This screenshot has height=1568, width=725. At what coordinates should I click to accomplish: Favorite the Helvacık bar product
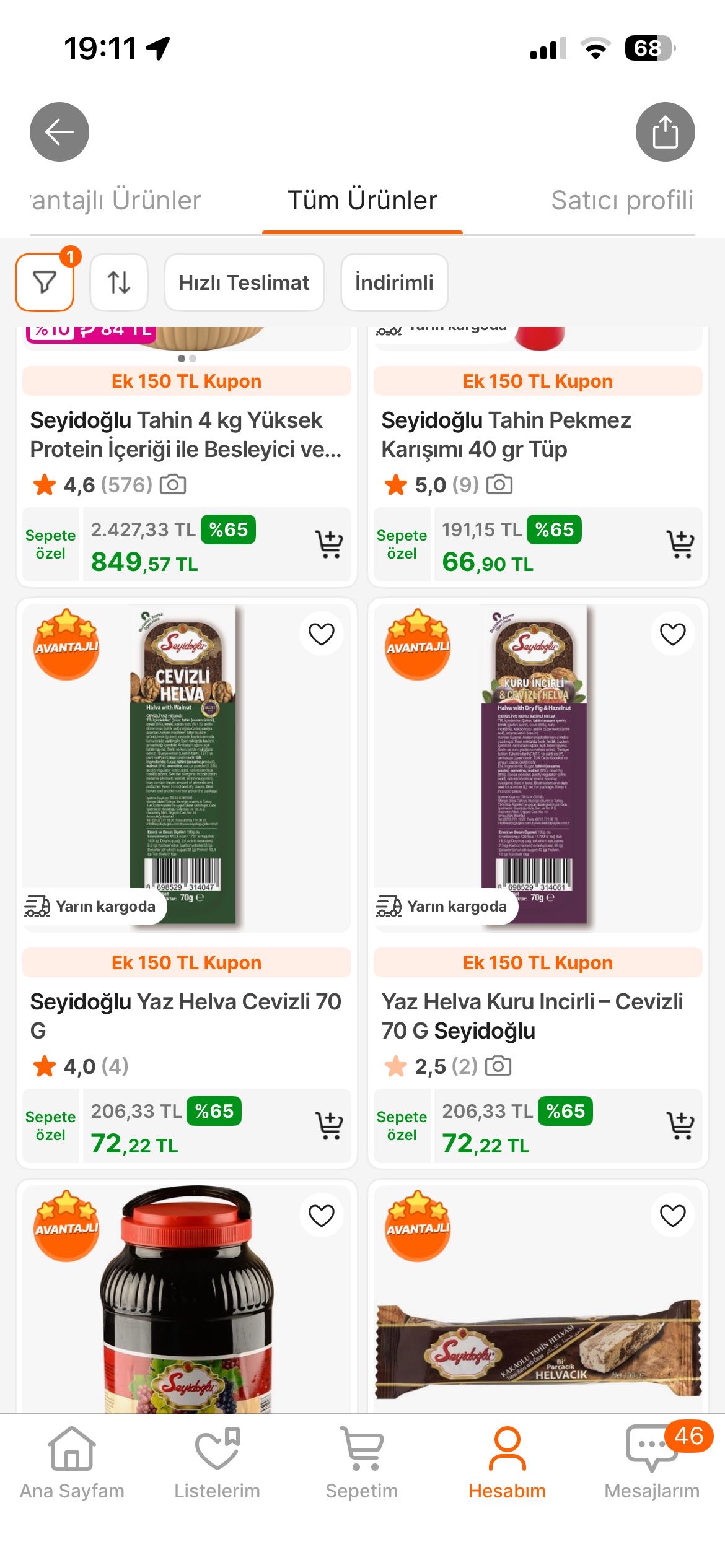[x=672, y=1215]
